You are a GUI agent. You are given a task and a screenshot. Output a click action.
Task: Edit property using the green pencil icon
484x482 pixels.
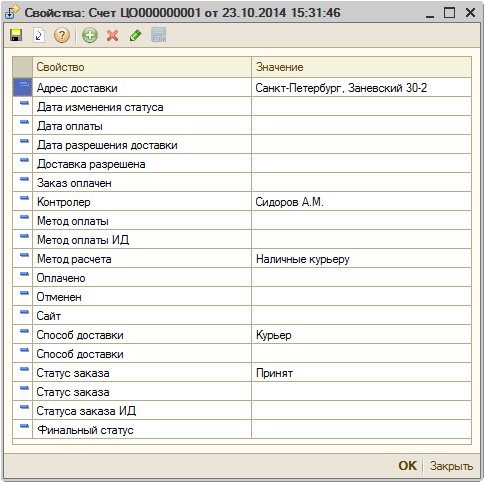pyautogui.click(x=135, y=35)
